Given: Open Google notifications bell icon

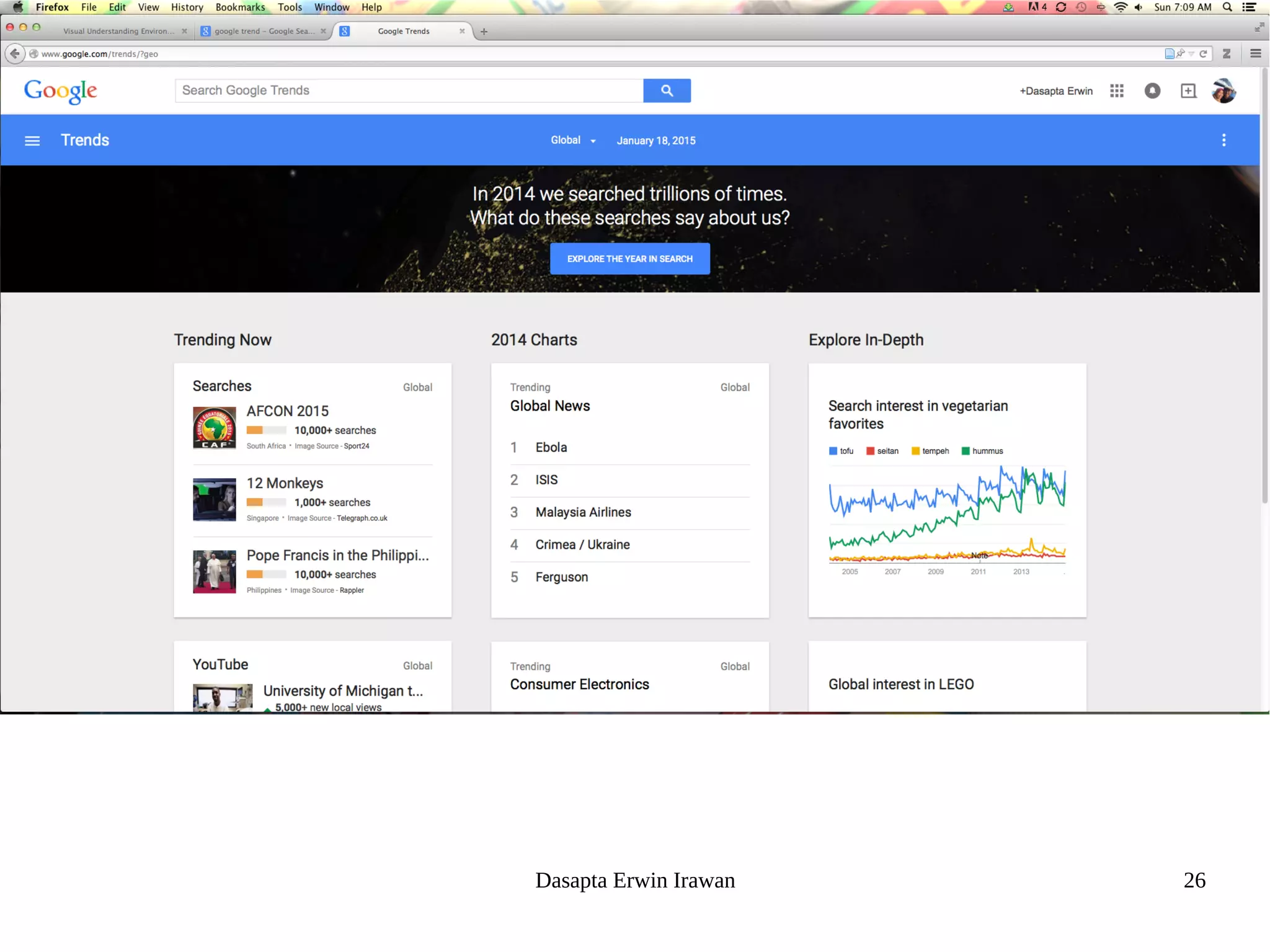Looking at the screenshot, I should 1152,91.
